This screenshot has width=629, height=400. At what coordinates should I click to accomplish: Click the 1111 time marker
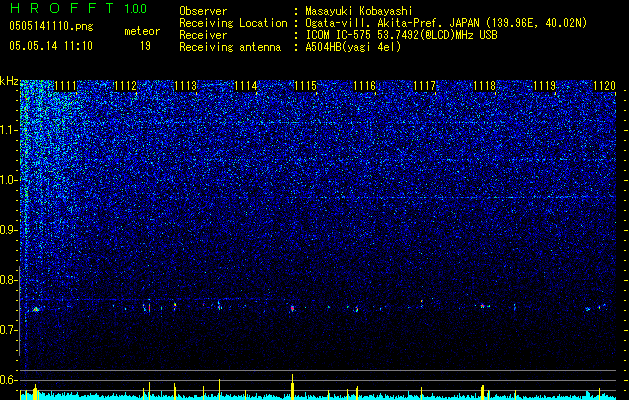[65, 86]
